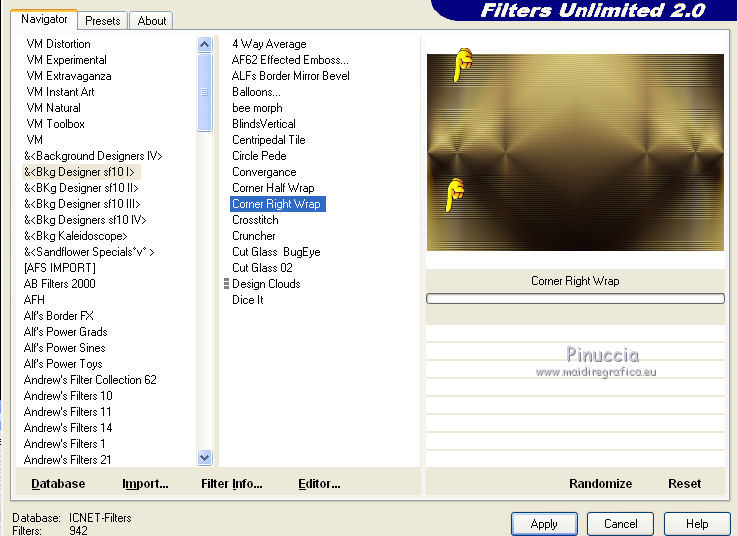Choose the Dice It filter
738x536 pixels.
point(248,300)
